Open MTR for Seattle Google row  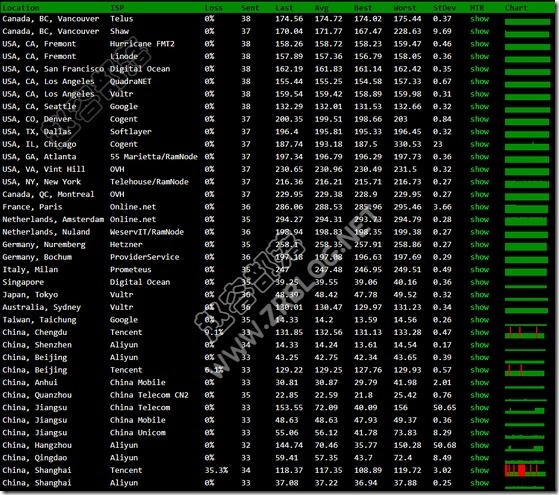(x=479, y=107)
